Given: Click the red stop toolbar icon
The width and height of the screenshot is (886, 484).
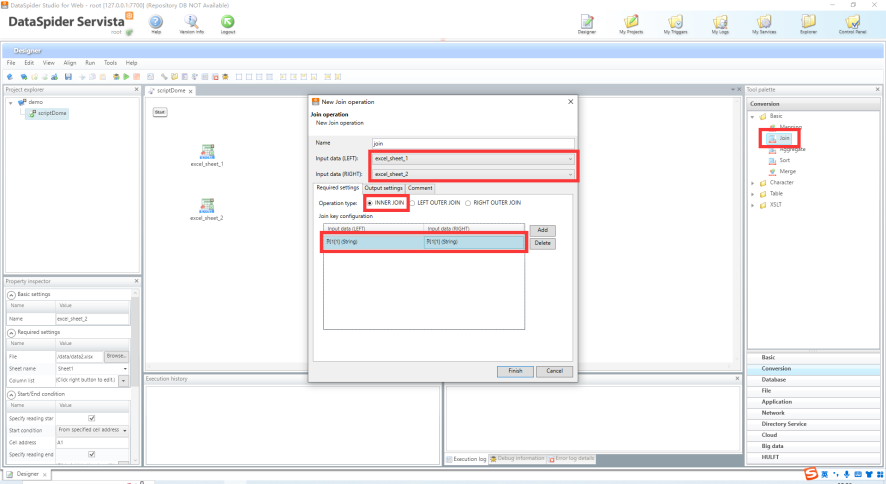Looking at the screenshot, I should [x=136, y=77].
